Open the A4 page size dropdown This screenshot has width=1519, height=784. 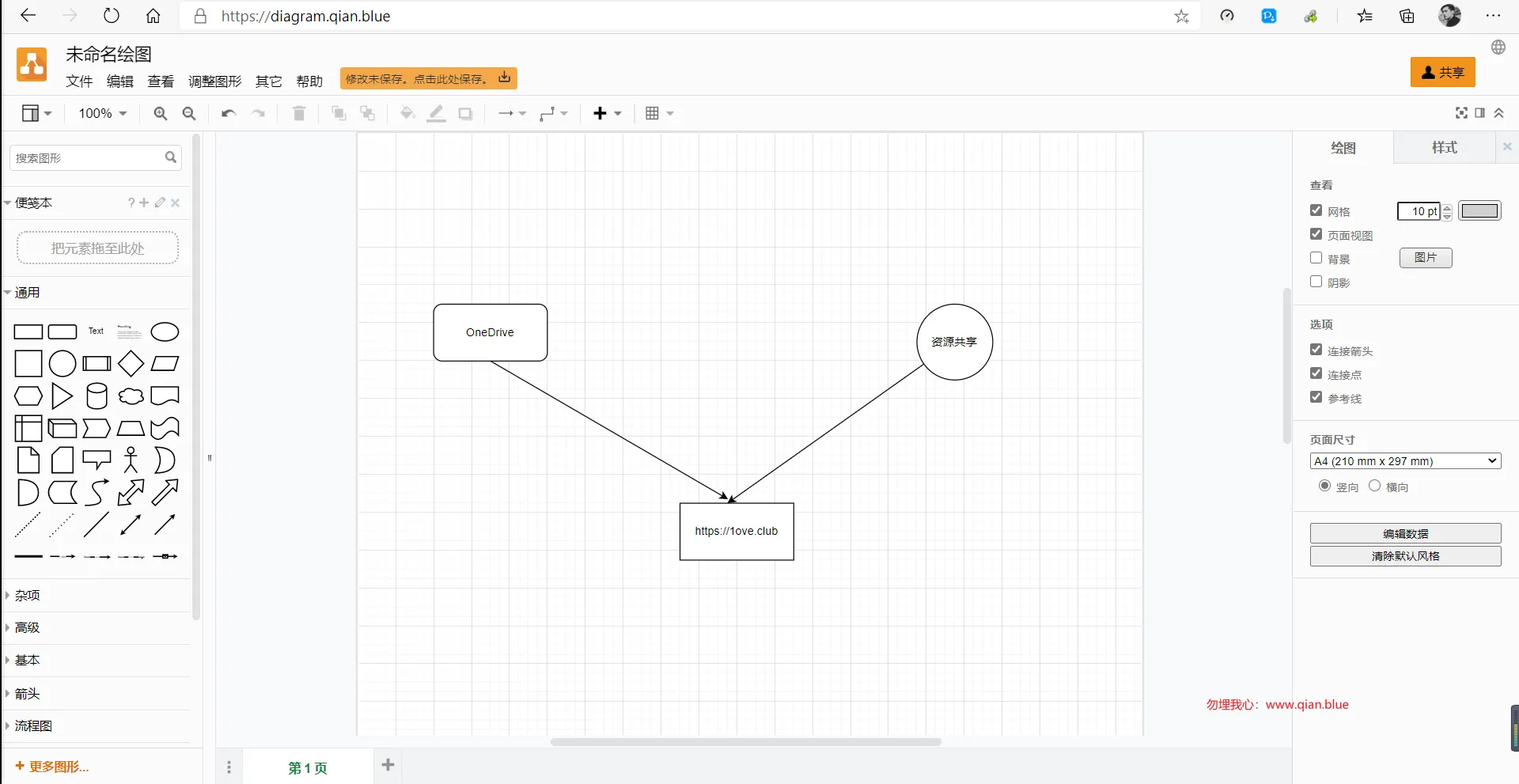1405,461
